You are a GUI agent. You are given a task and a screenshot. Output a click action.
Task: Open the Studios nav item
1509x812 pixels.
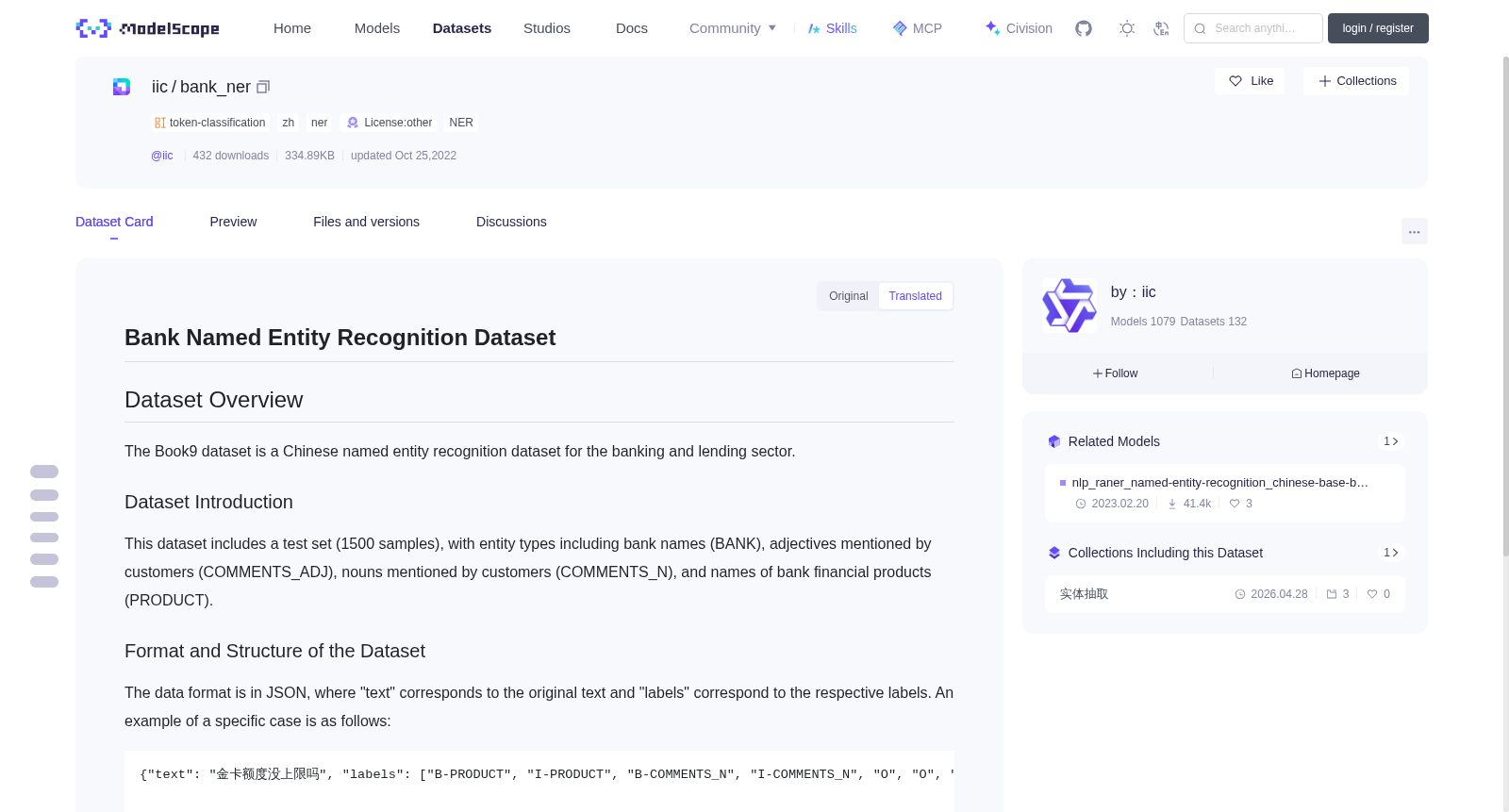pos(547,28)
